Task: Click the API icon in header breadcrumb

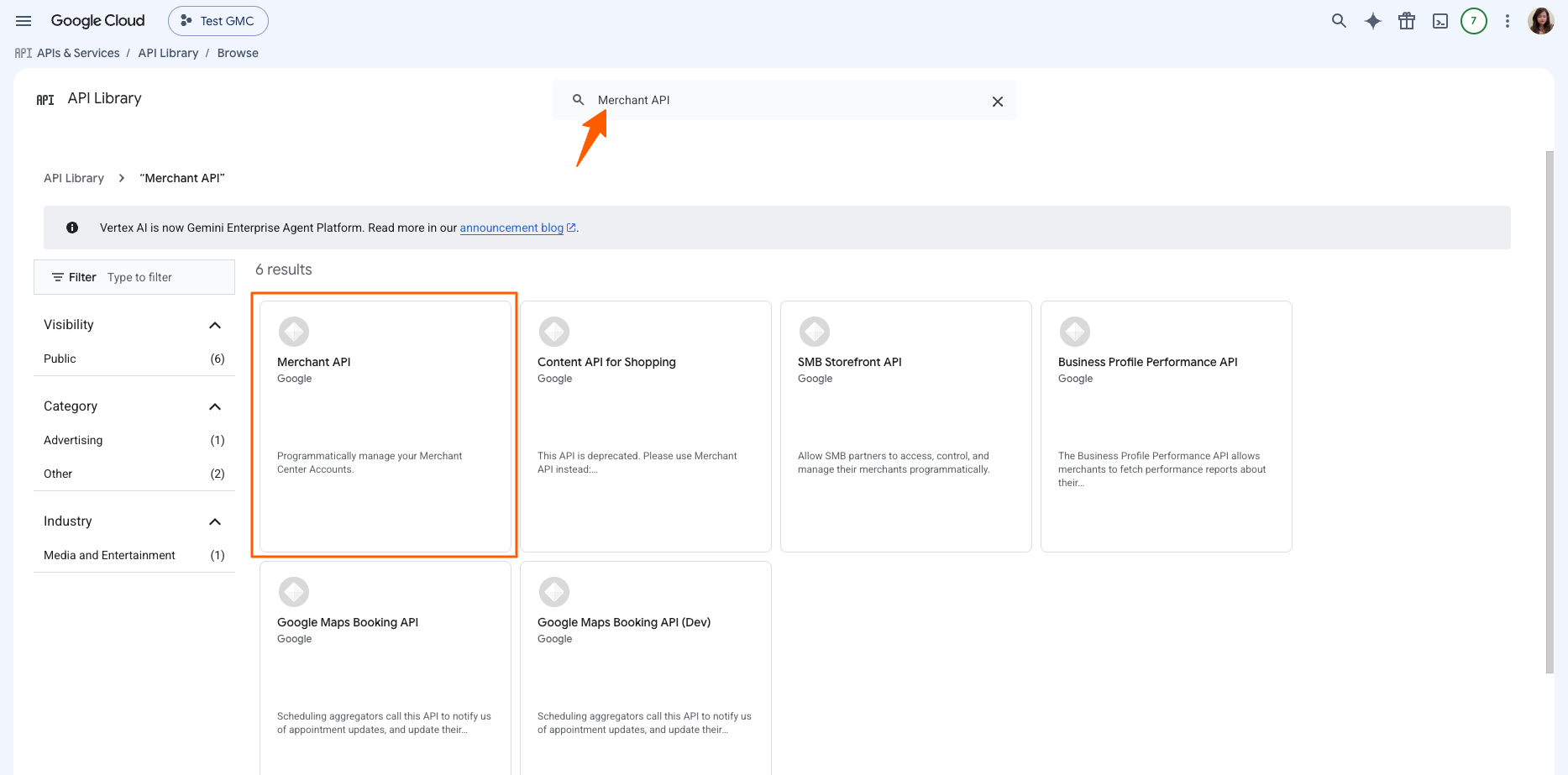Action: click(24, 53)
